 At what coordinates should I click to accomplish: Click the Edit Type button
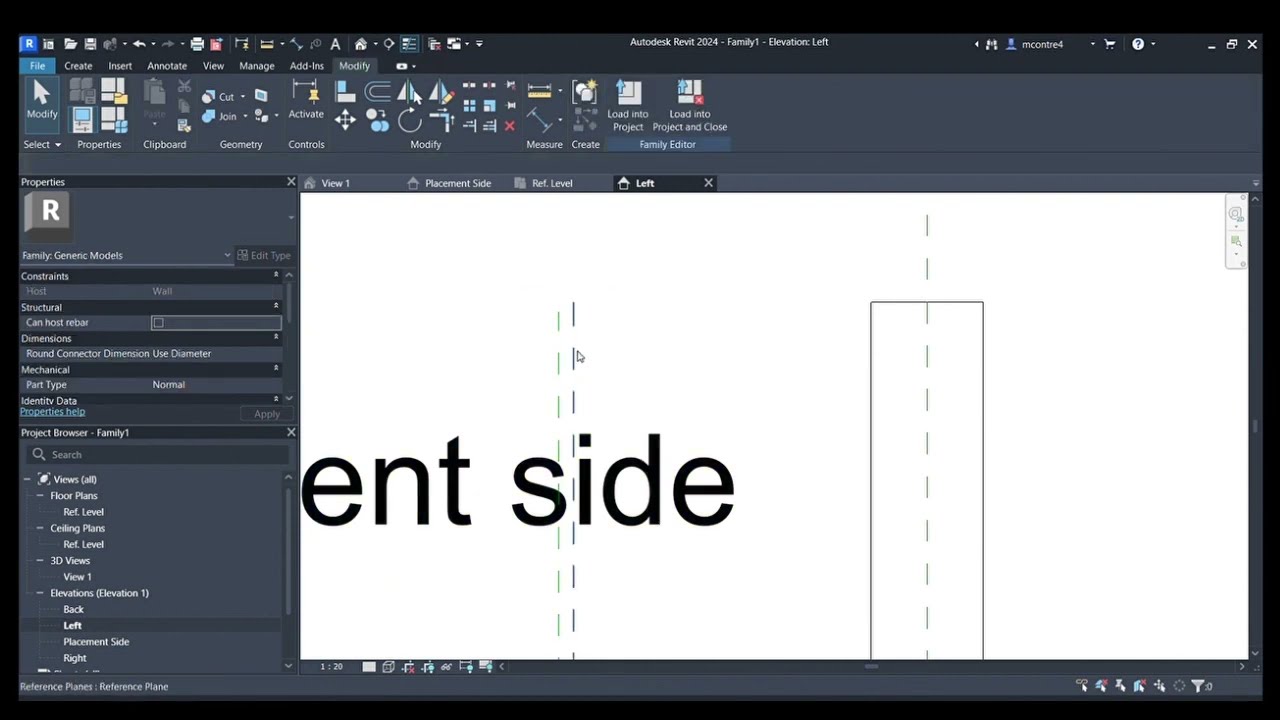[264, 255]
